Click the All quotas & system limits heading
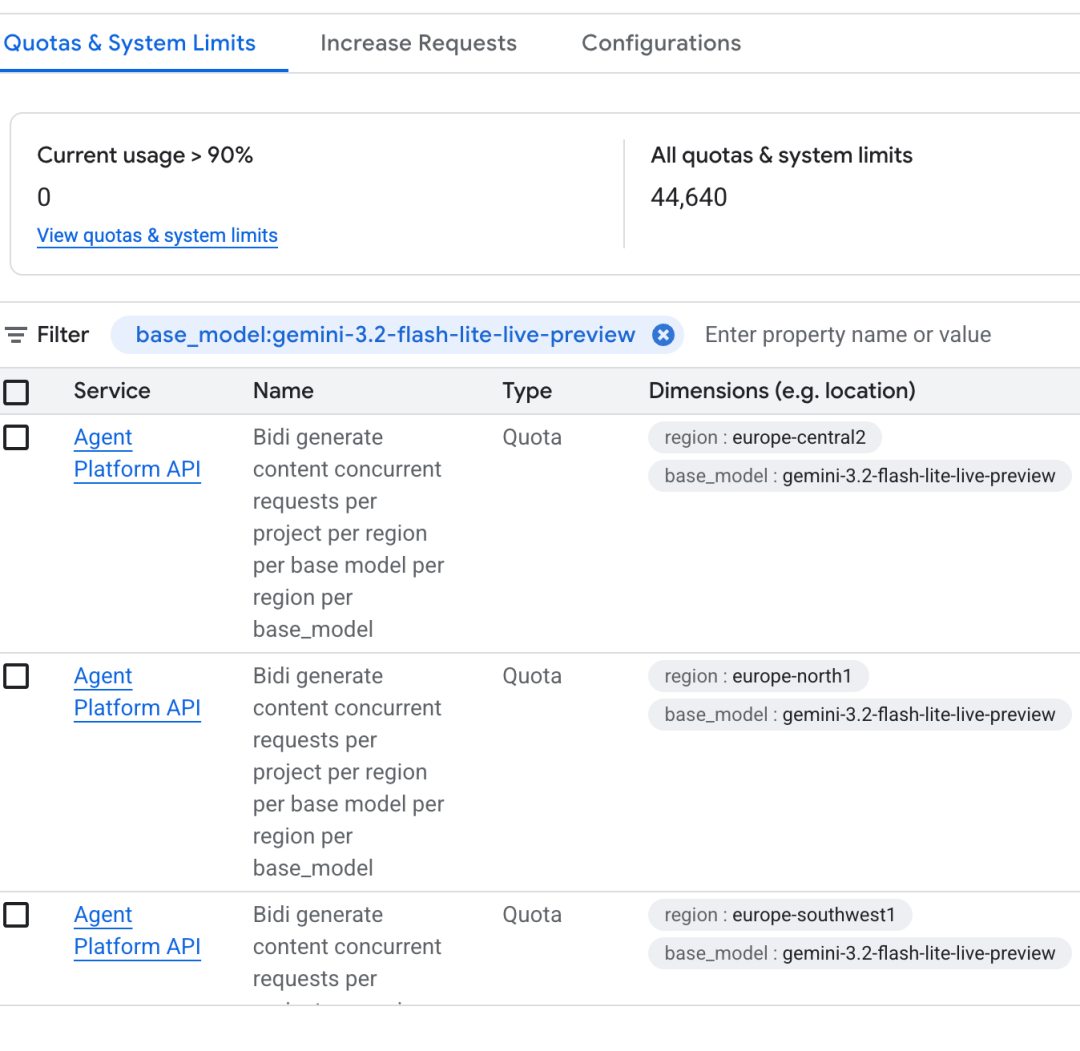The height and width of the screenshot is (1051, 1080). point(782,156)
